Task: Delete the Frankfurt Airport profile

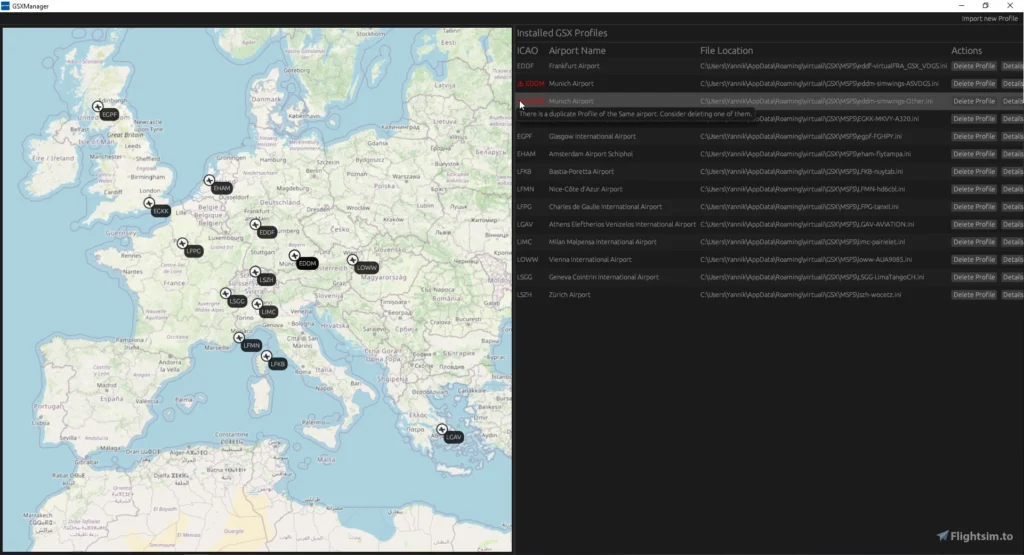Action: 973,66
